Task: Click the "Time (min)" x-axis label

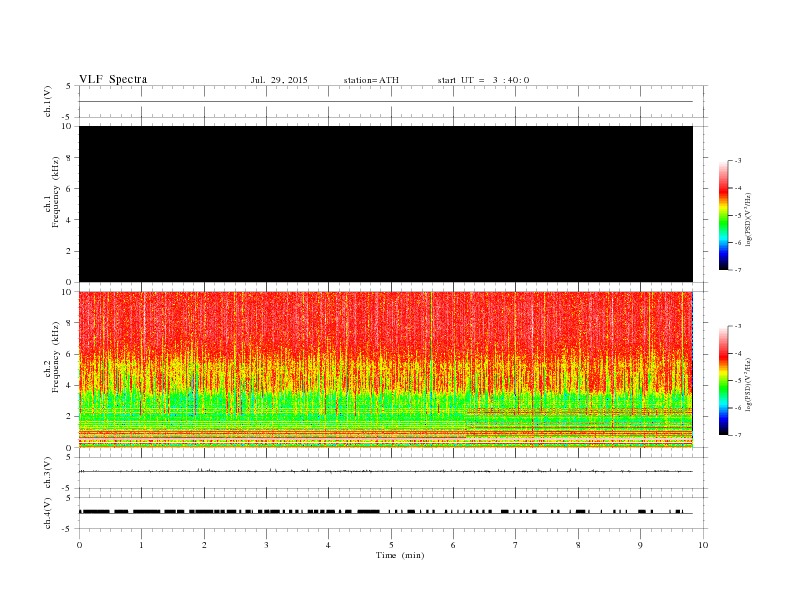Action: pyautogui.click(x=400, y=555)
